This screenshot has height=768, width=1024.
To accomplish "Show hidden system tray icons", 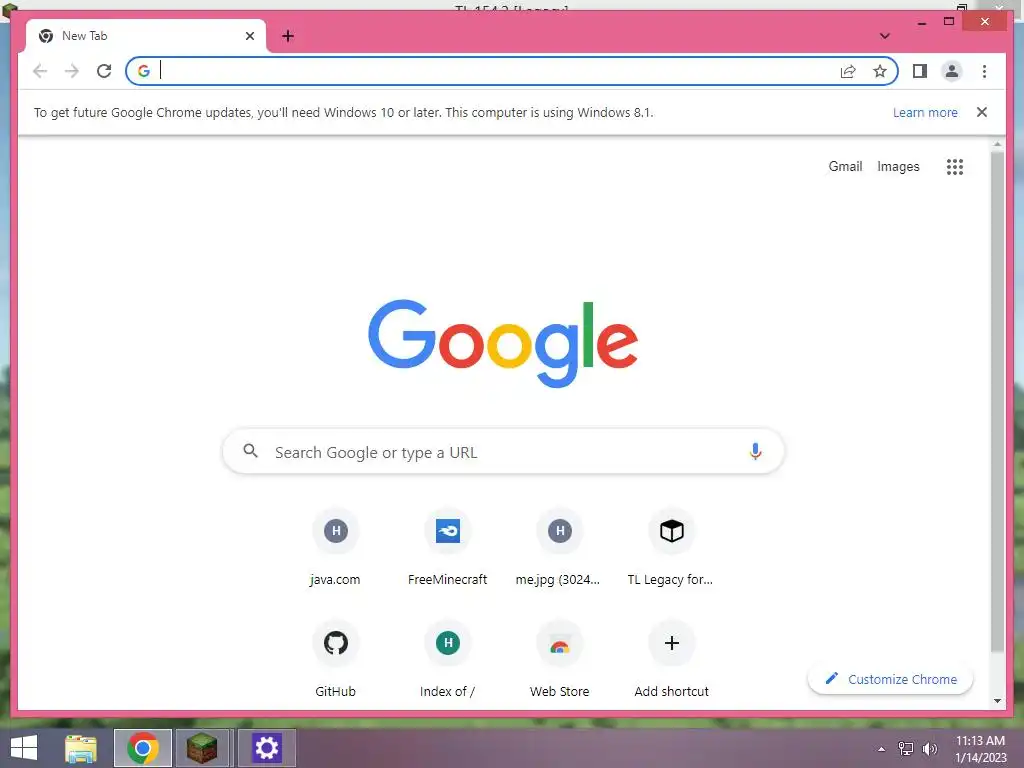I will (x=881, y=749).
